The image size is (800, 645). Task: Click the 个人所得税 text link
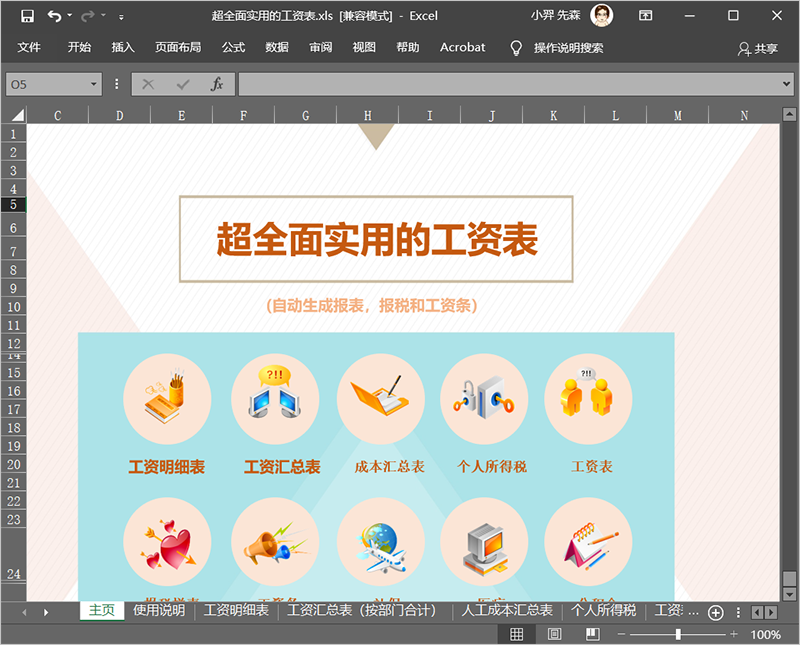click(492, 466)
